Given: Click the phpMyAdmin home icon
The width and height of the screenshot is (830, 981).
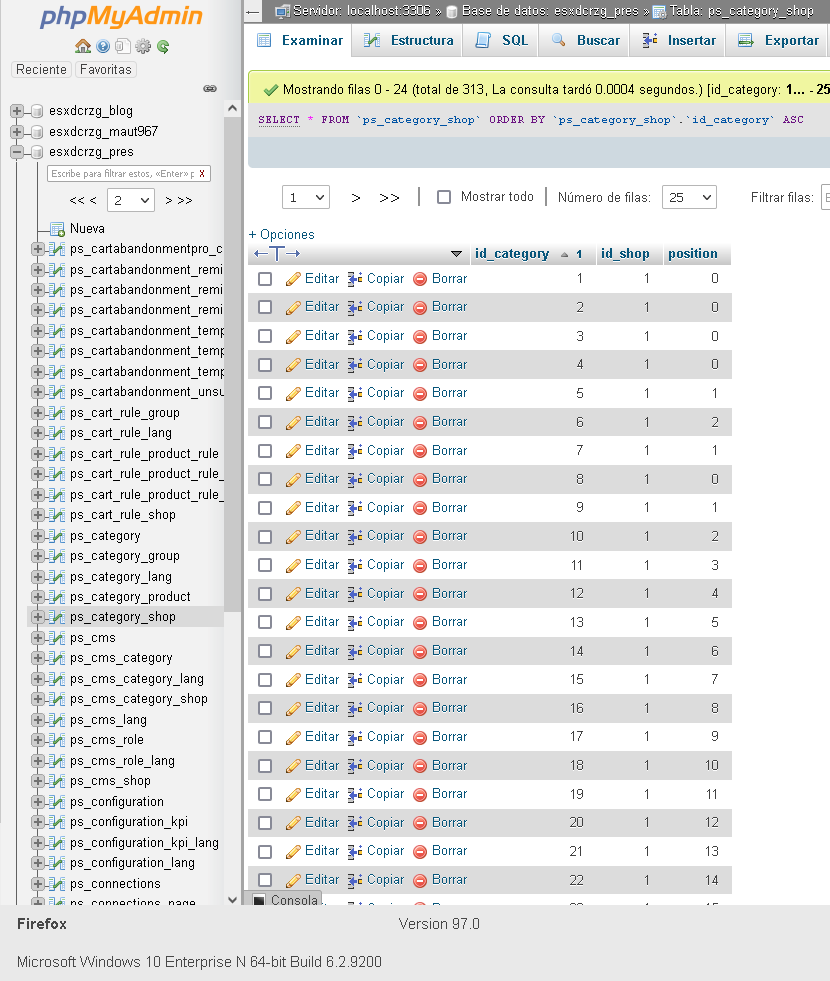Looking at the screenshot, I should (x=82, y=46).
